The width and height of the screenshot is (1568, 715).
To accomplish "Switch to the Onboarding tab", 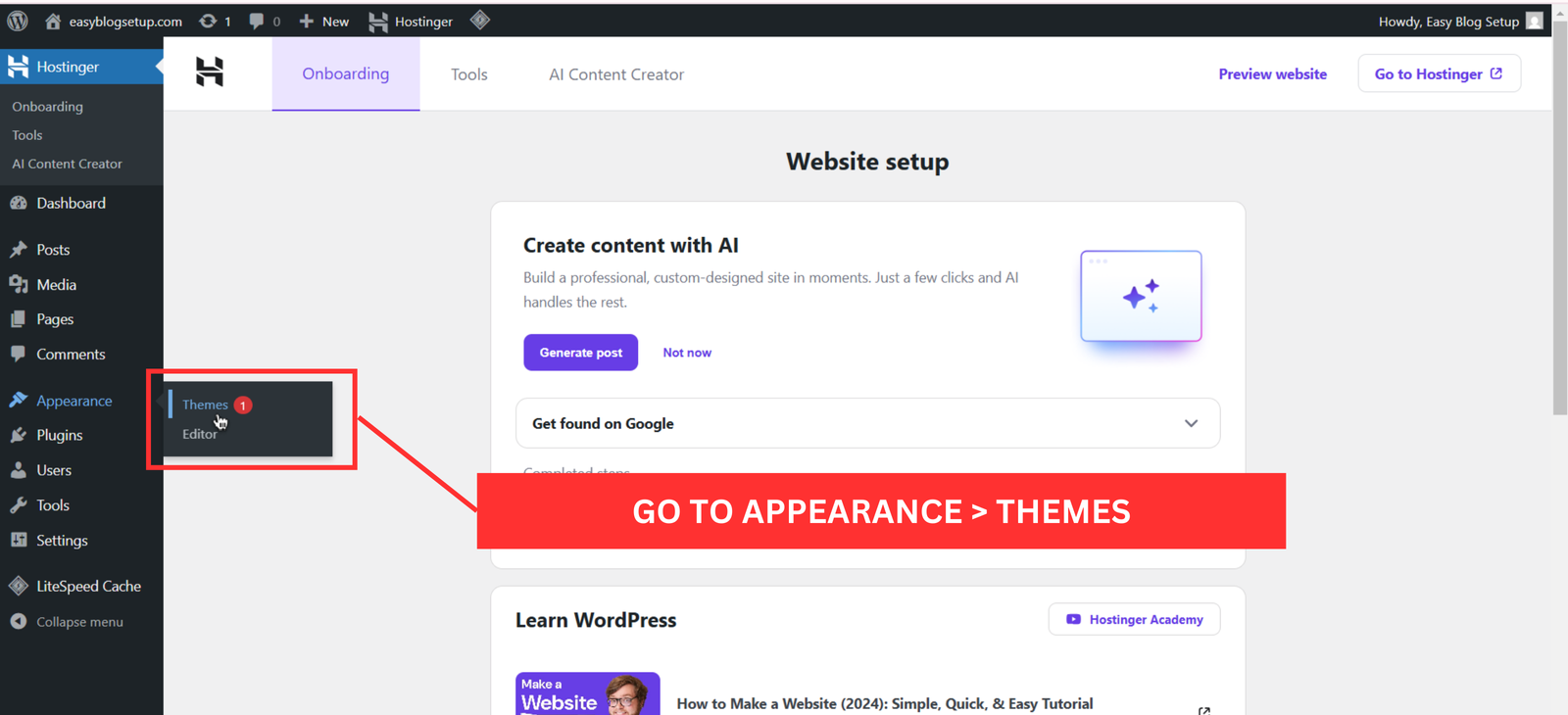I will click(x=346, y=73).
